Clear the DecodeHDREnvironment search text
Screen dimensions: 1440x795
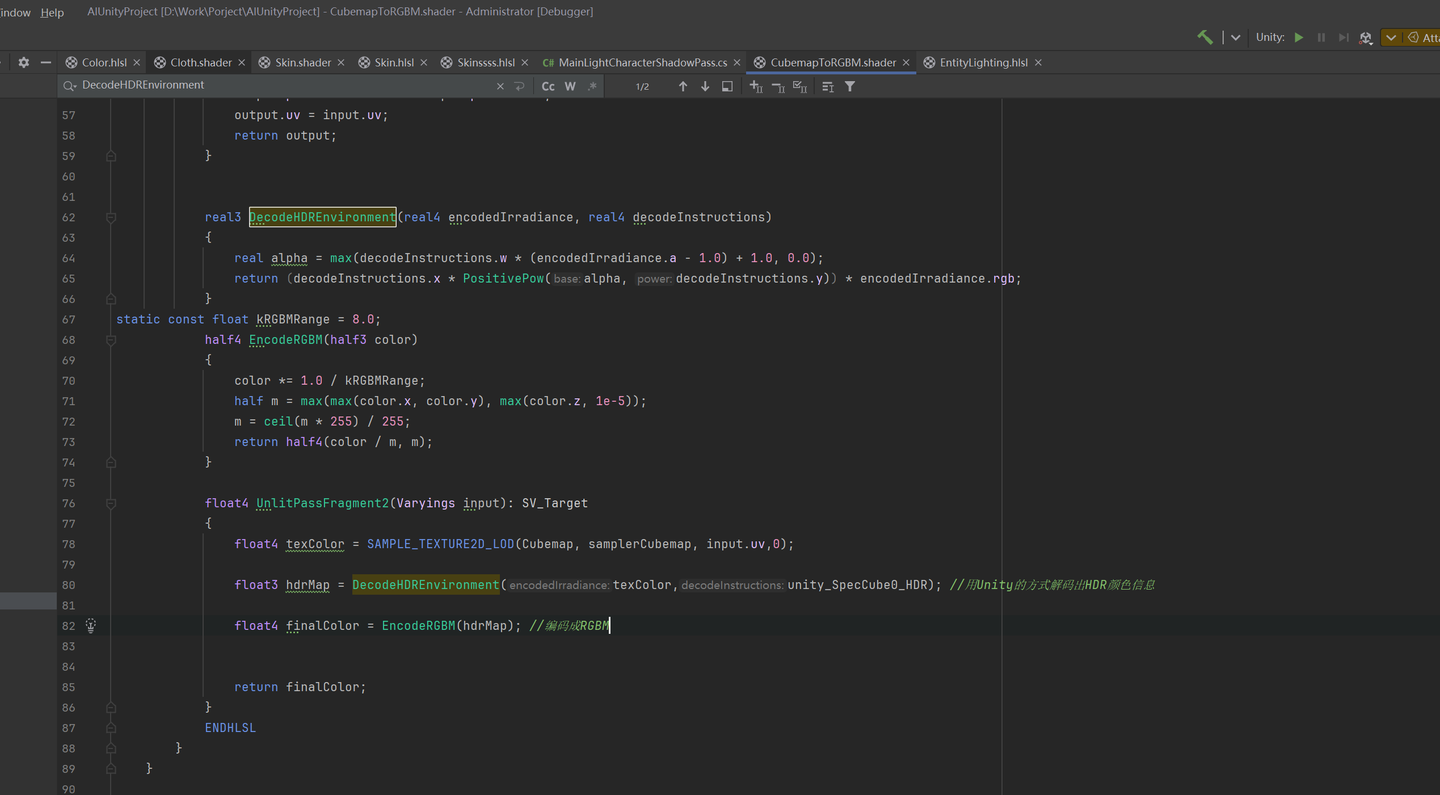point(501,87)
